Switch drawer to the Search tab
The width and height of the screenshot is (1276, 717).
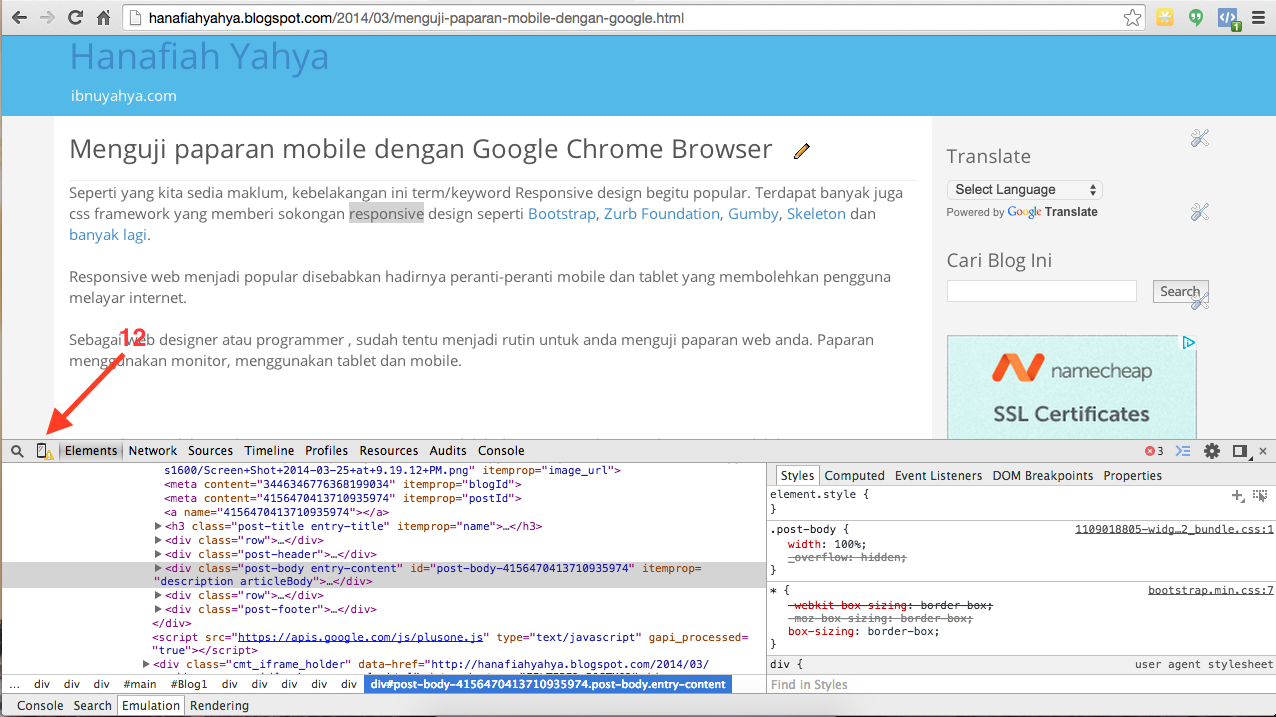coord(93,706)
